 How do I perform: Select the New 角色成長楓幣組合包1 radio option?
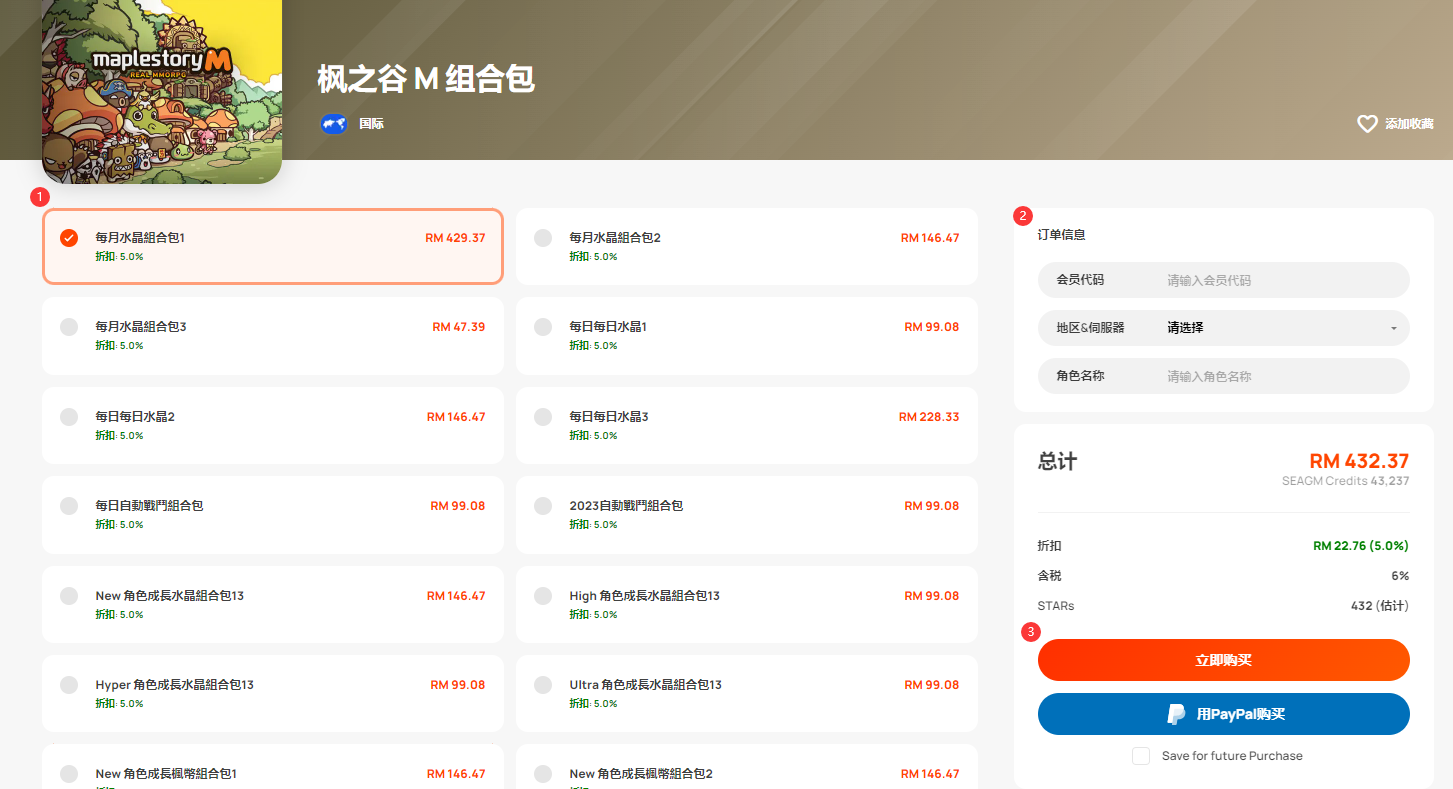(x=69, y=774)
